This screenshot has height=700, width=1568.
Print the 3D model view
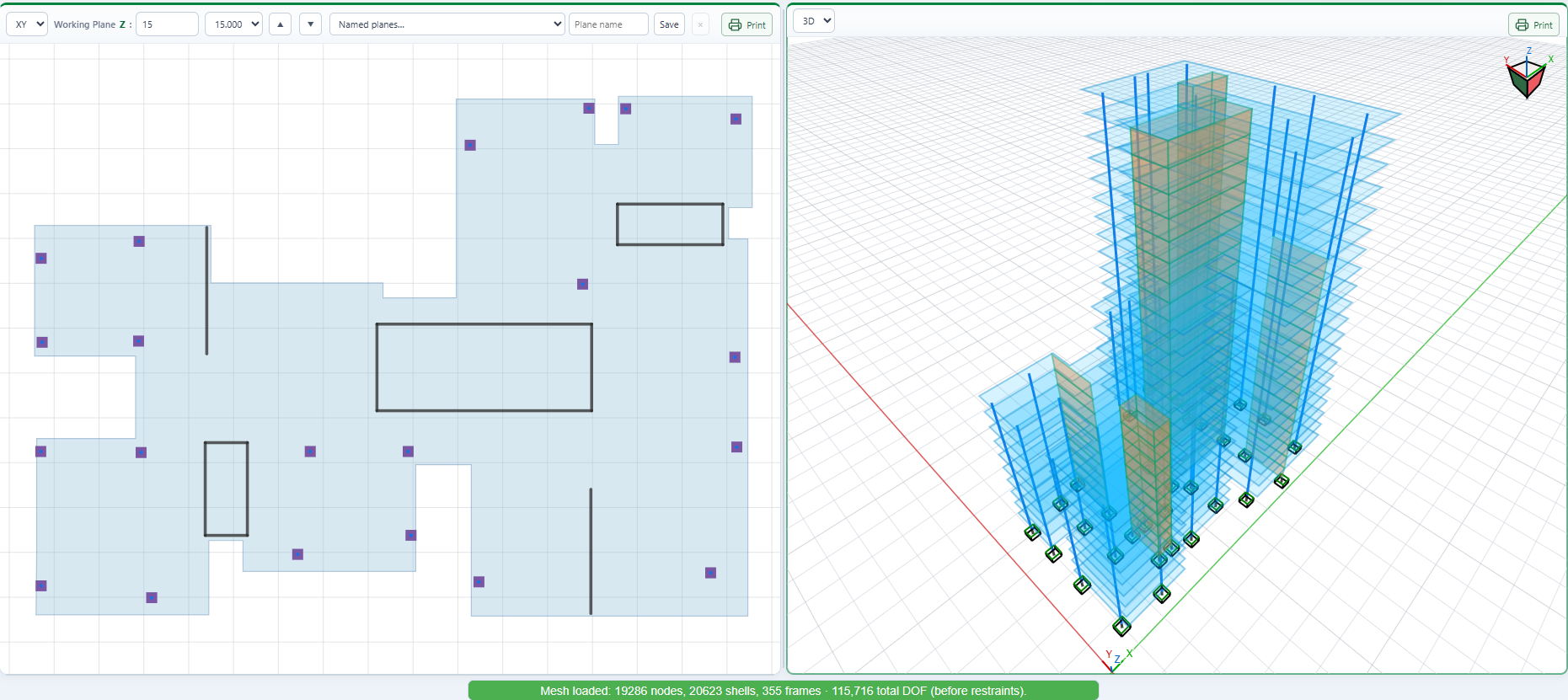coord(1534,24)
